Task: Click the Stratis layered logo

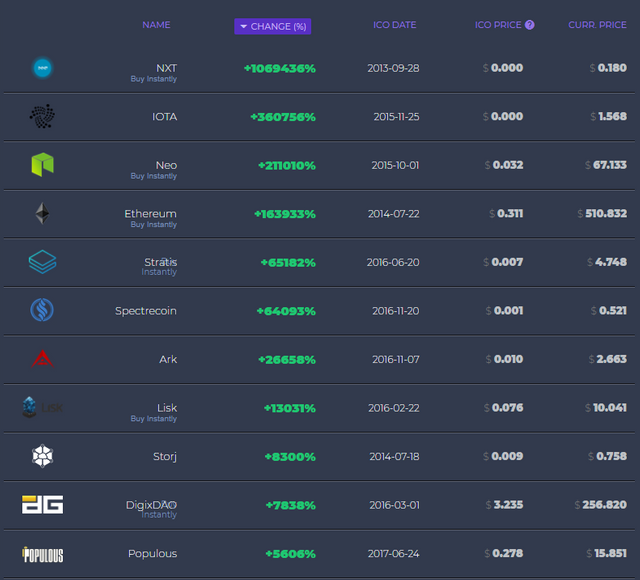Action: click(42, 262)
